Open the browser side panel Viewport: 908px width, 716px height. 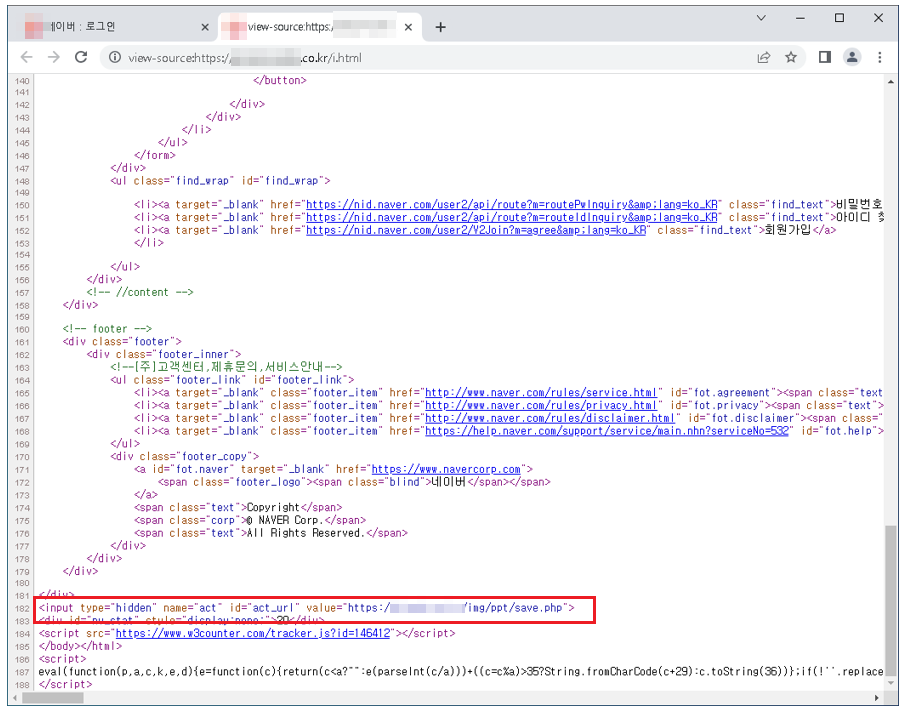point(825,57)
